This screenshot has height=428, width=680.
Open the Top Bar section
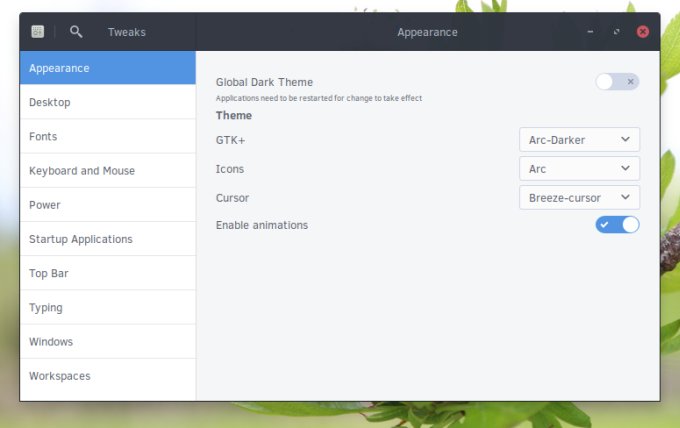[108, 273]
